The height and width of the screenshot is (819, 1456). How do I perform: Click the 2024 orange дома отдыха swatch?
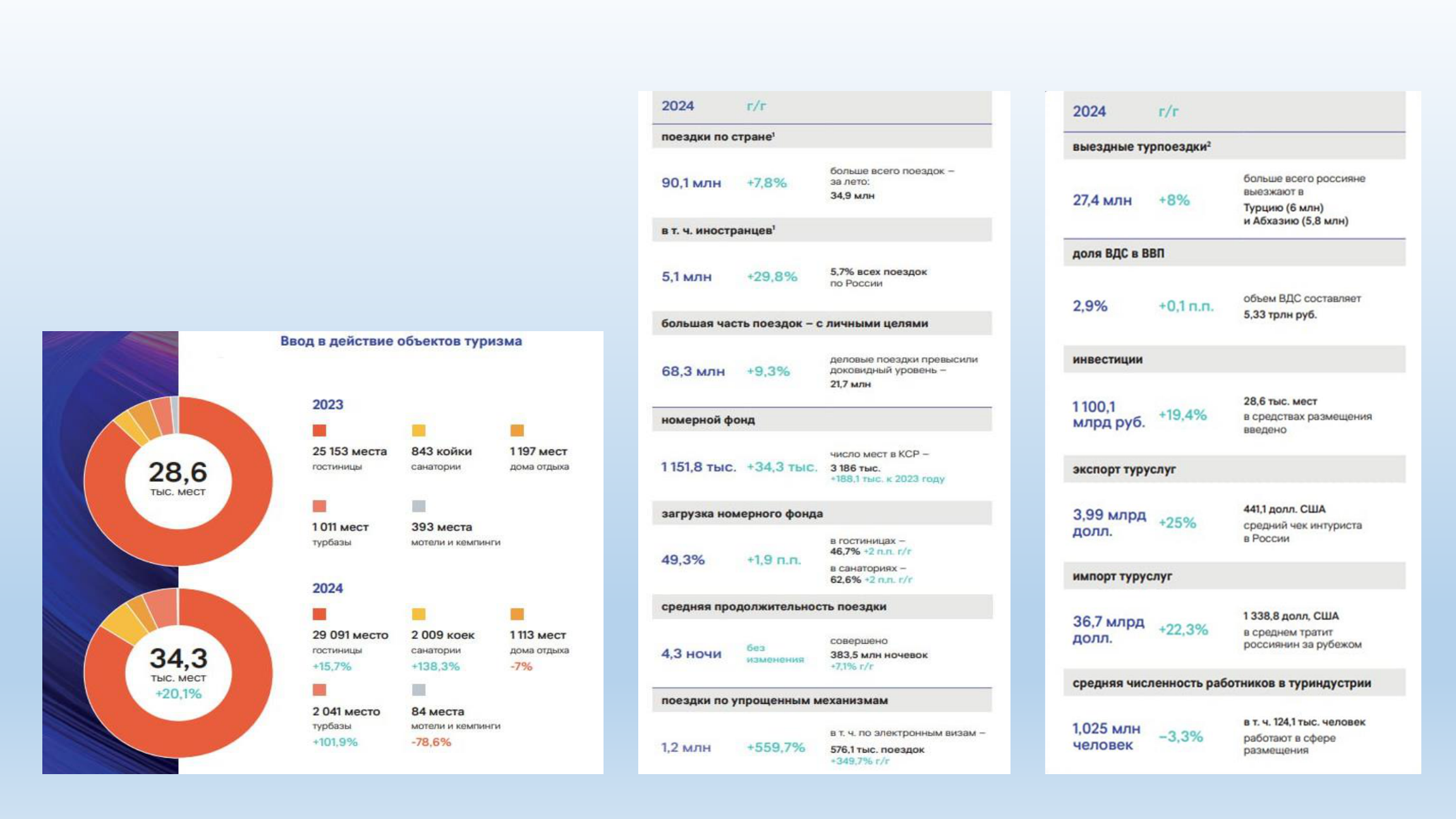pyautogui.click(x=517, y=614)
